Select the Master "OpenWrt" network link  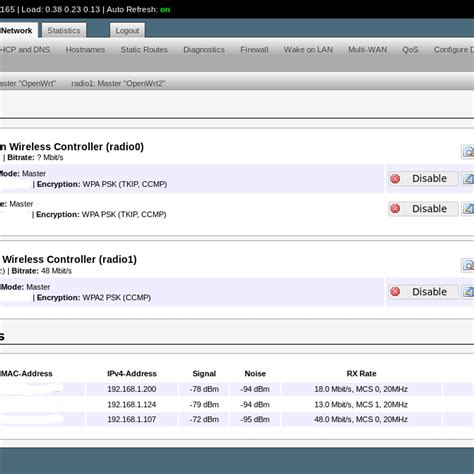(28, 83)
